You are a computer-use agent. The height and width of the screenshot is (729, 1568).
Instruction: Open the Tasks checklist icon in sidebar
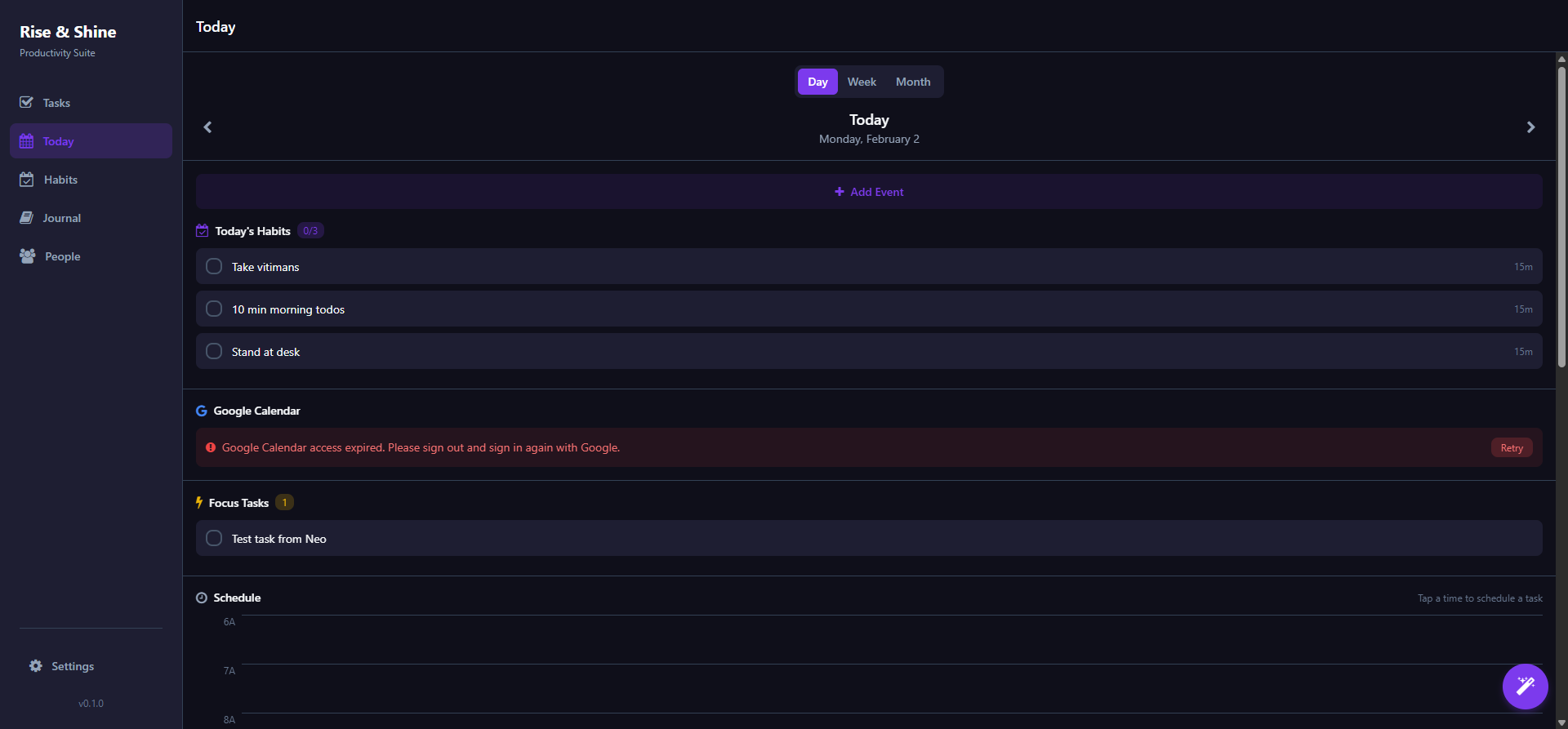pyautogui.click(x=26, y=103)
